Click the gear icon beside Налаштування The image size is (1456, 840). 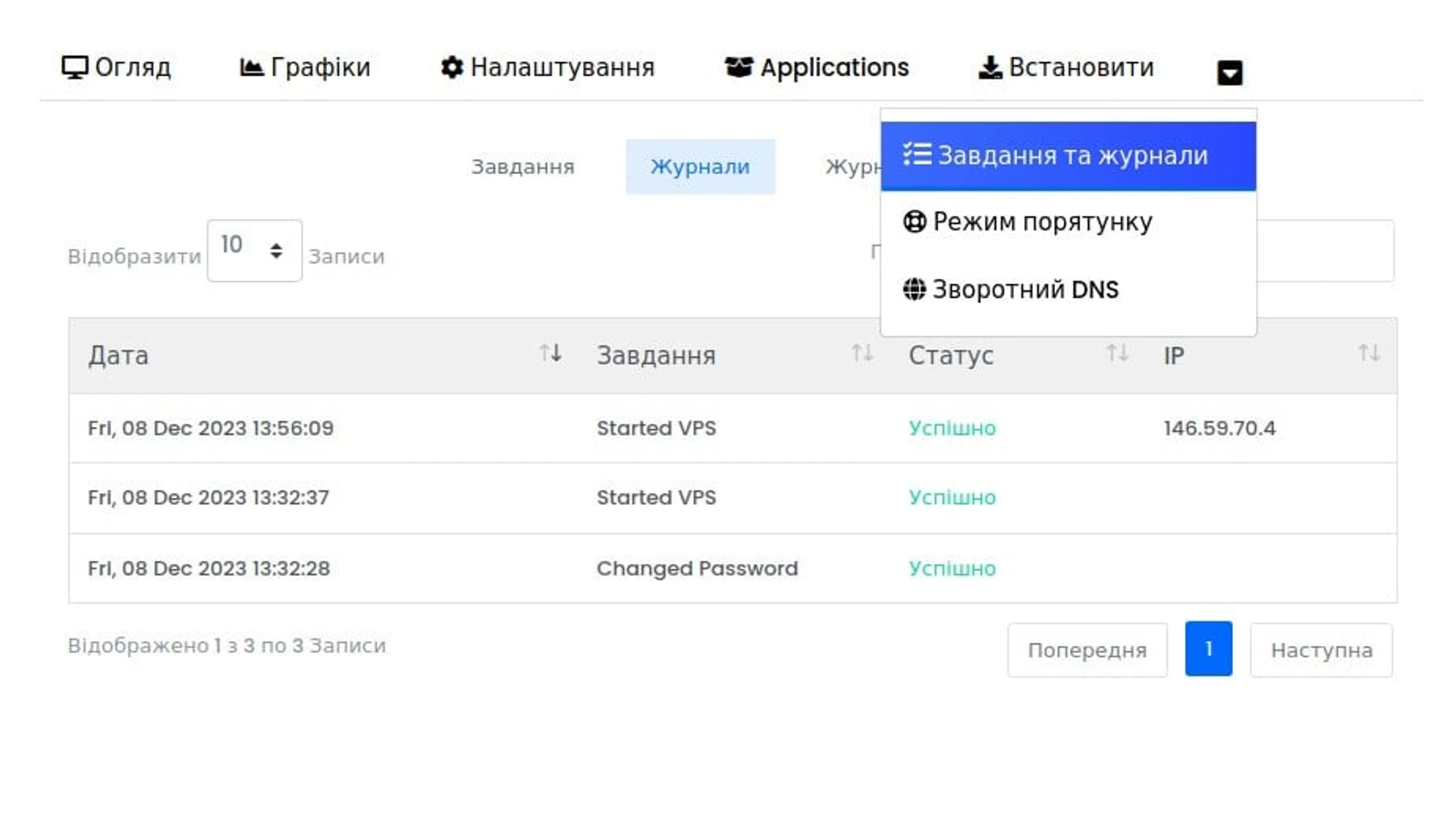click(452, 67)
